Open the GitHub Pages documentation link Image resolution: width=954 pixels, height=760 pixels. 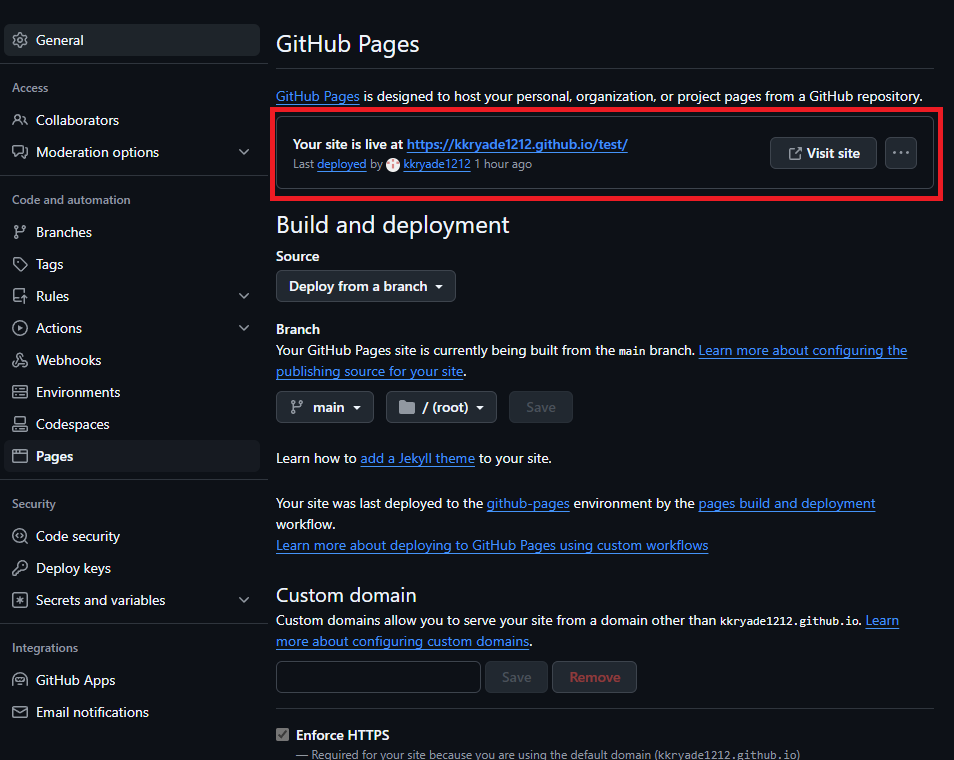tap(318, 96)
